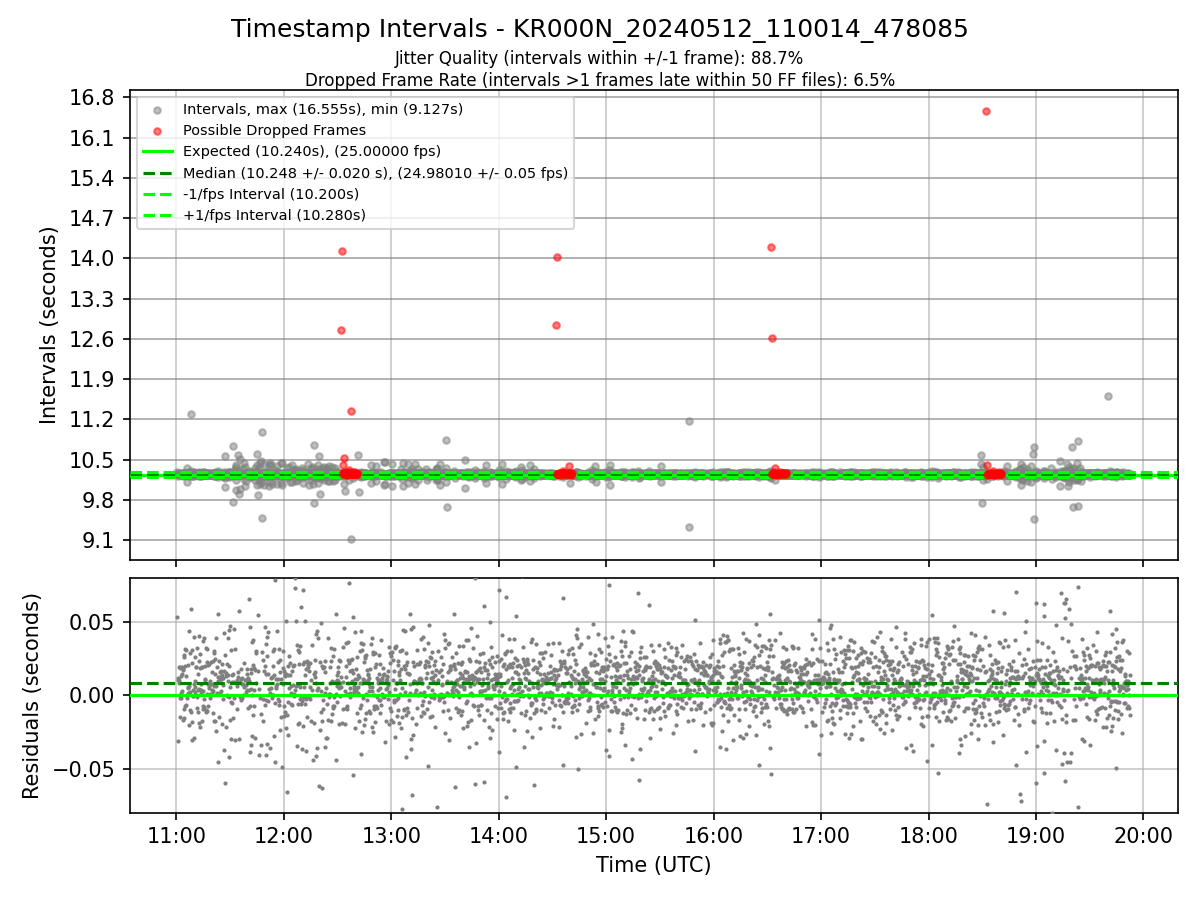Screen dimensions: 1200x900
Task: Click the −0.05 residuals tick label
Action: [85, 769]
